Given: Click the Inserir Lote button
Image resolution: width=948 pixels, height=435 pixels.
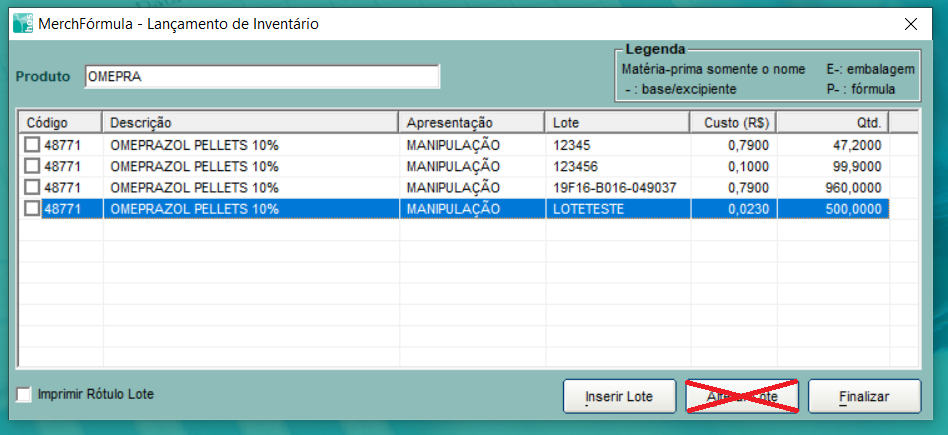Looking at the screenshot, I should (x=619, y=397).
